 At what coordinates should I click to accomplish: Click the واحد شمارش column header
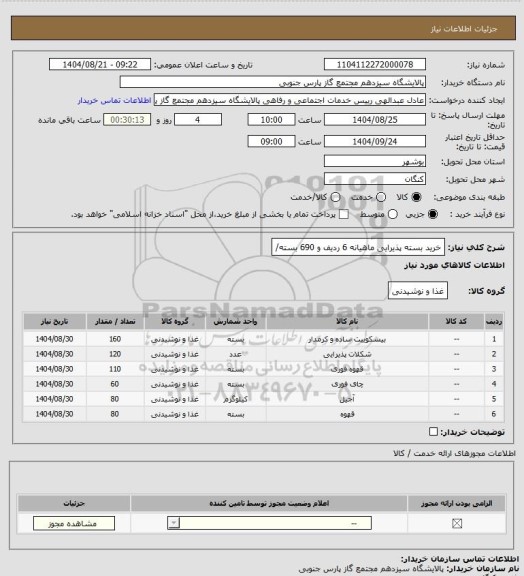[236, 321]
